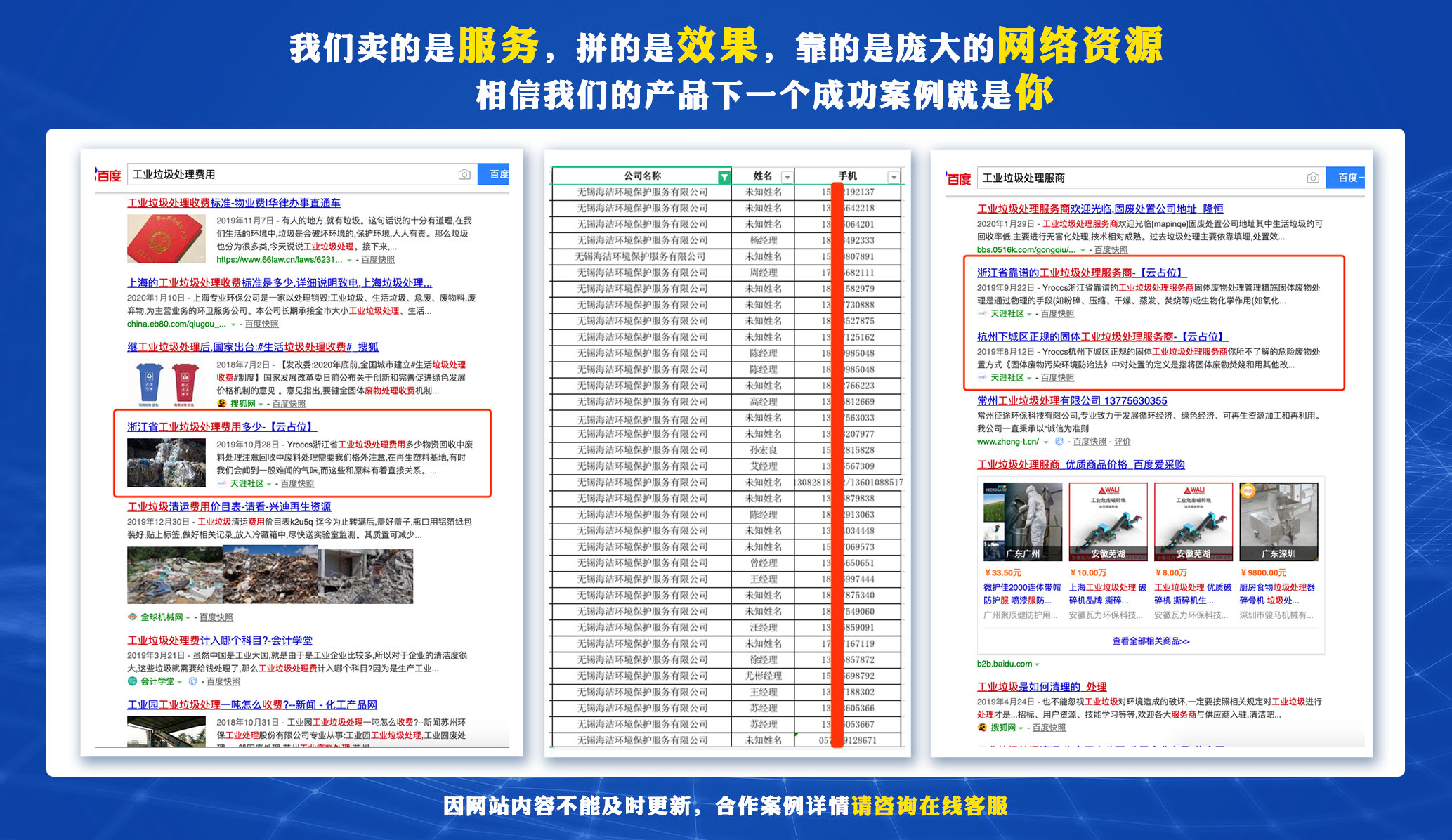
Task: Expand arrow beside china.eb80.com/qiugou URL
Action: pyautogui.click(x=233, y=324)
